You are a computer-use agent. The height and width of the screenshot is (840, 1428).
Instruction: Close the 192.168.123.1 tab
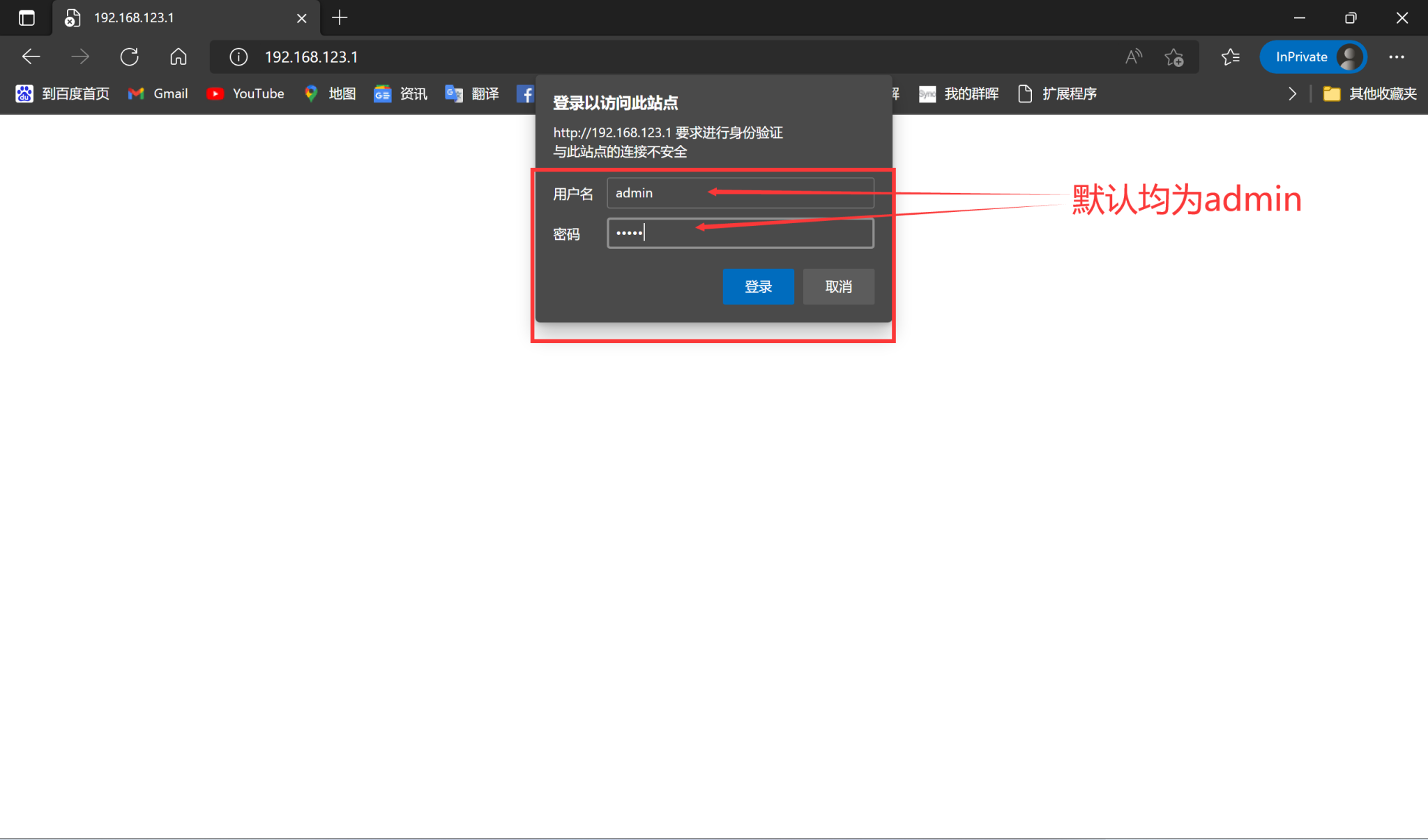point(302,19)
